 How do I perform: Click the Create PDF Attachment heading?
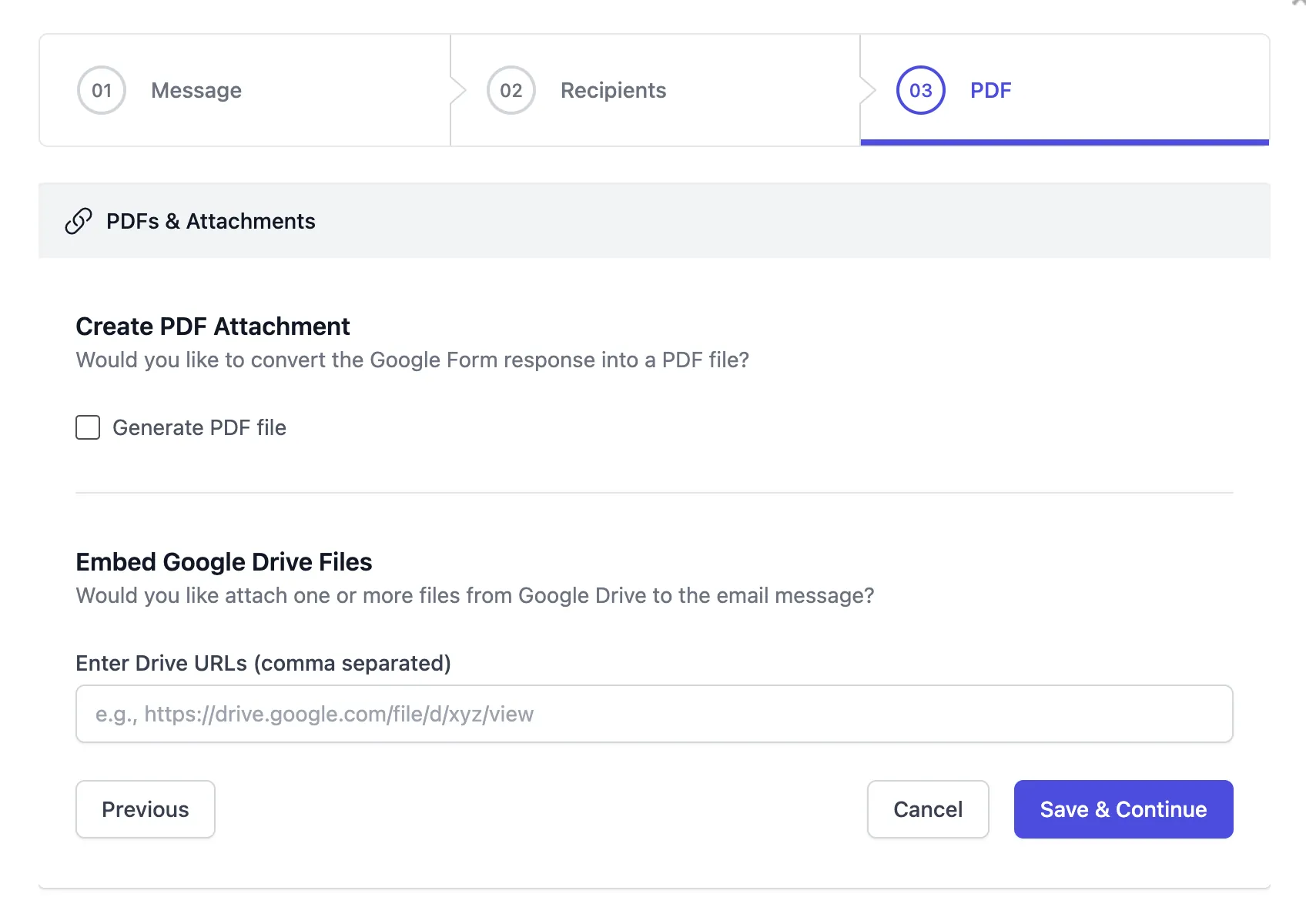[213, 326]
